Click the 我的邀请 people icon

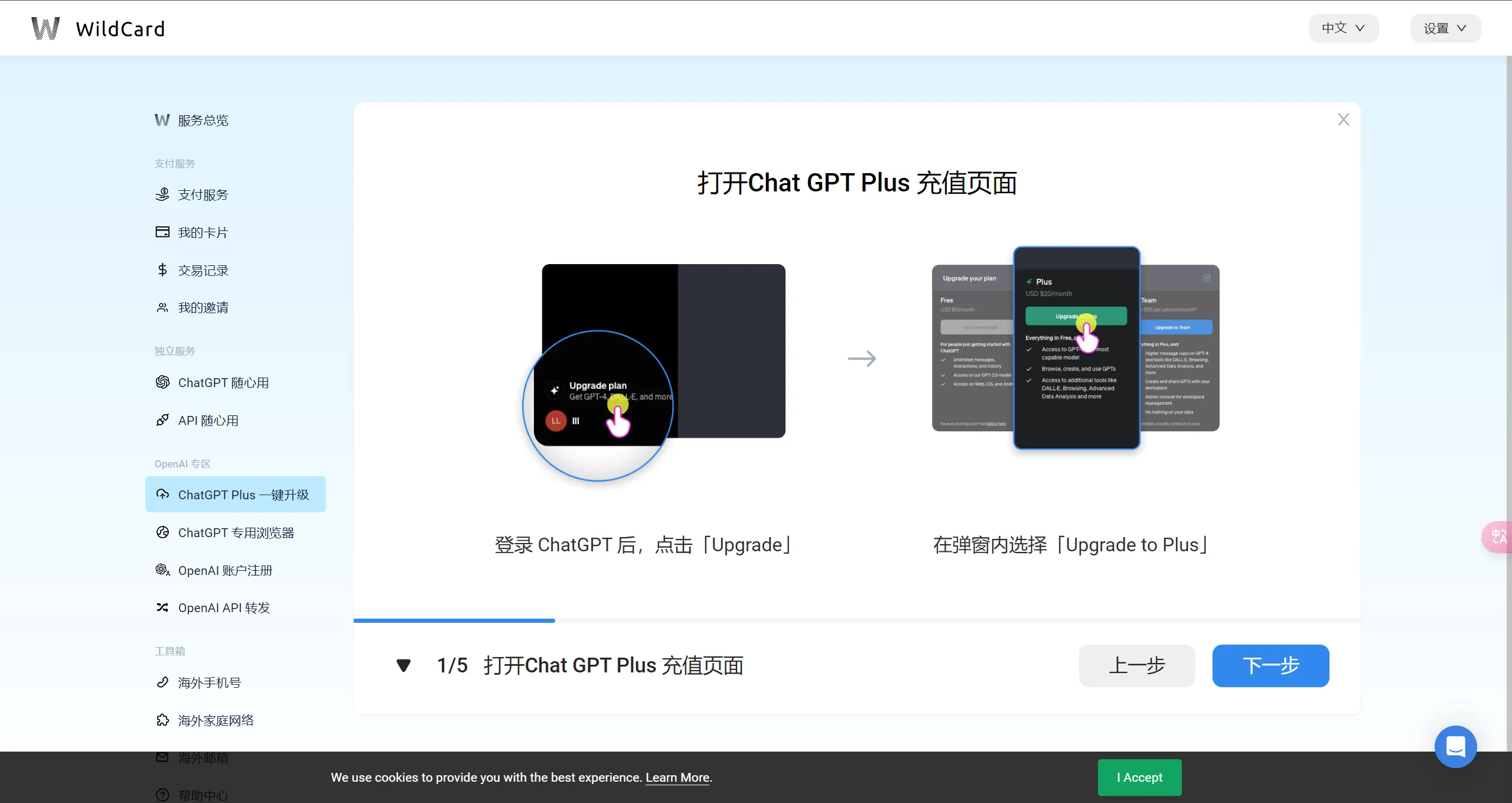[162, 308]
